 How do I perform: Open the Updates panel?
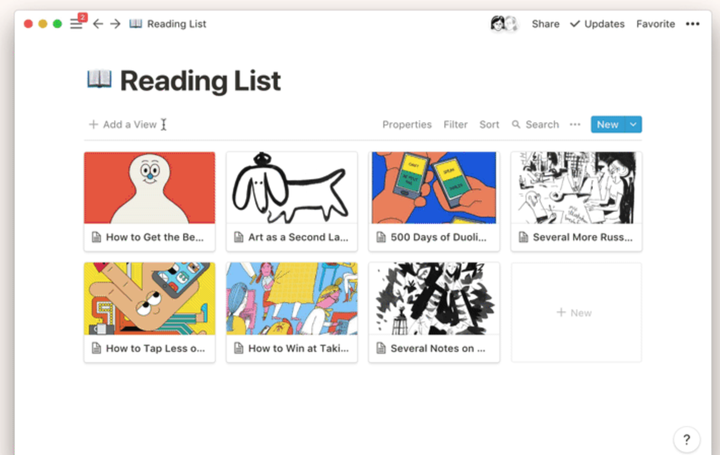(x=597, y=24)
